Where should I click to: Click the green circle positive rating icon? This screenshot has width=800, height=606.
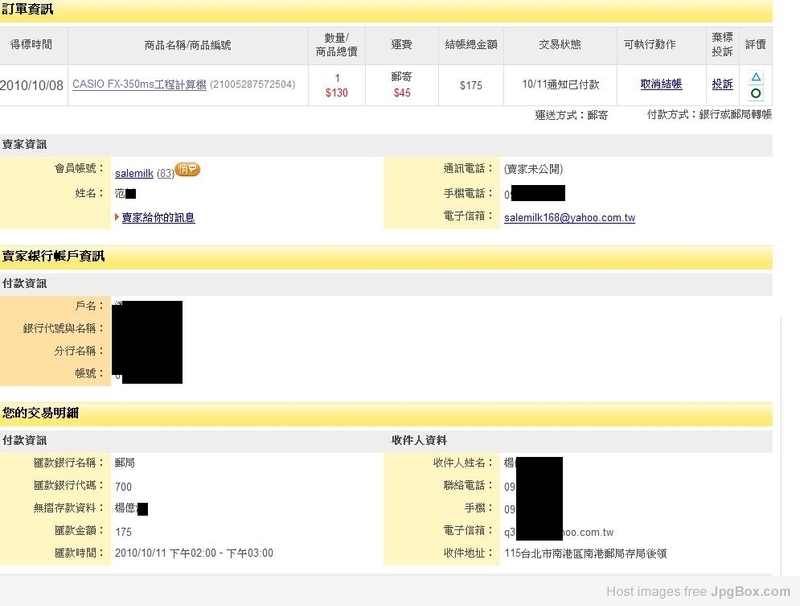click(756, 93)
